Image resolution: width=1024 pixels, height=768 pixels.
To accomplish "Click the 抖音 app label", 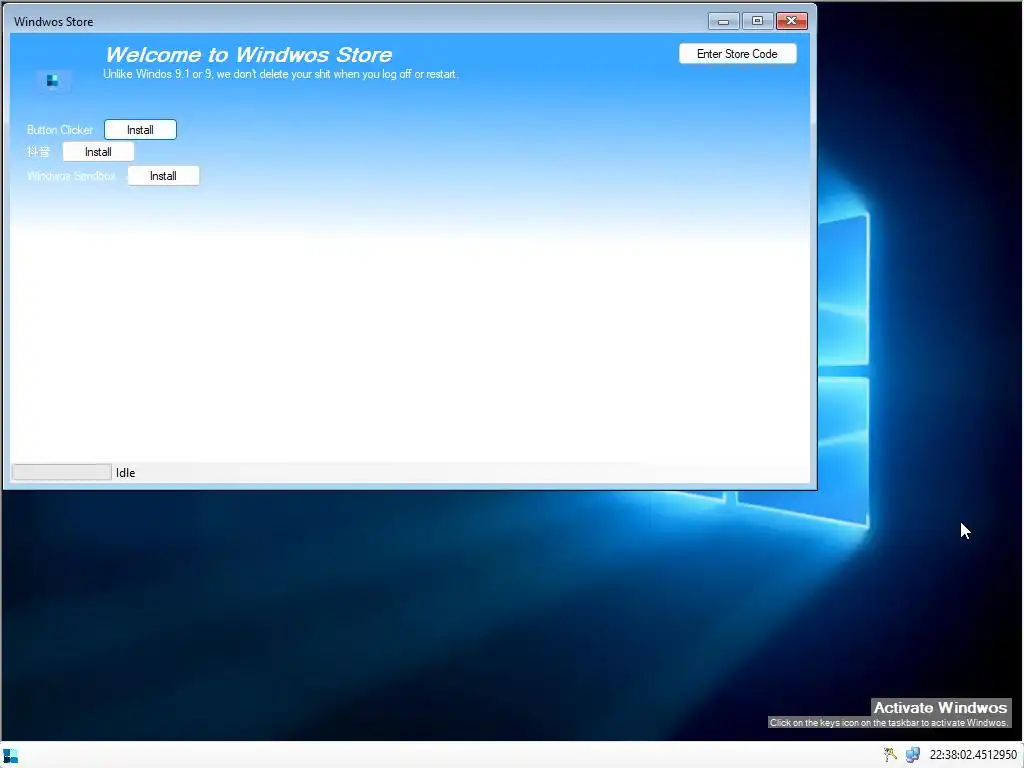I will (x=39, y=152).
